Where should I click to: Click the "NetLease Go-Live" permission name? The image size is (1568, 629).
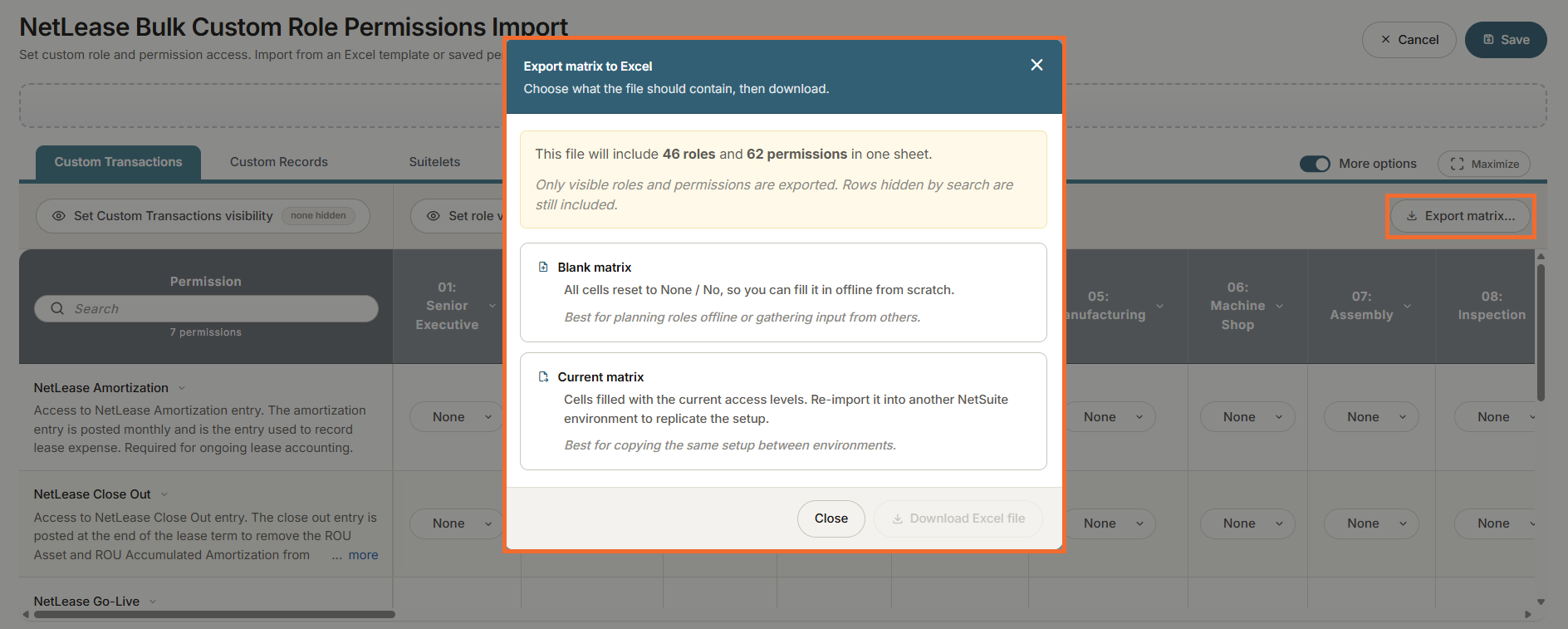(86, 602)
